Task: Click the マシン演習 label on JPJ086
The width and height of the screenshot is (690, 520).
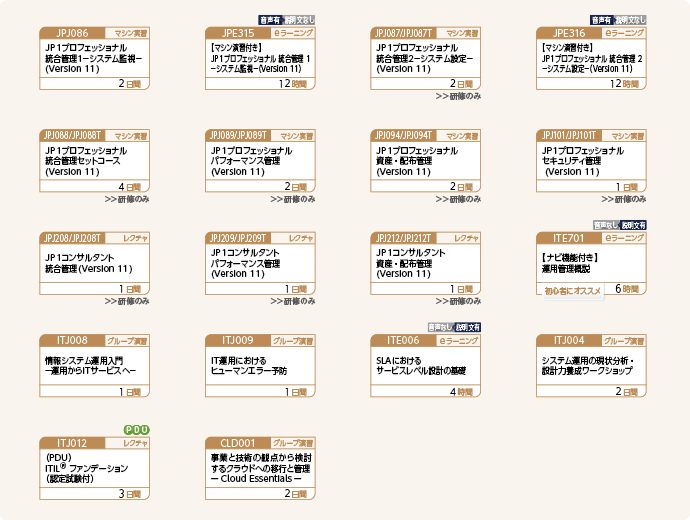Action: tap(131, 33)
